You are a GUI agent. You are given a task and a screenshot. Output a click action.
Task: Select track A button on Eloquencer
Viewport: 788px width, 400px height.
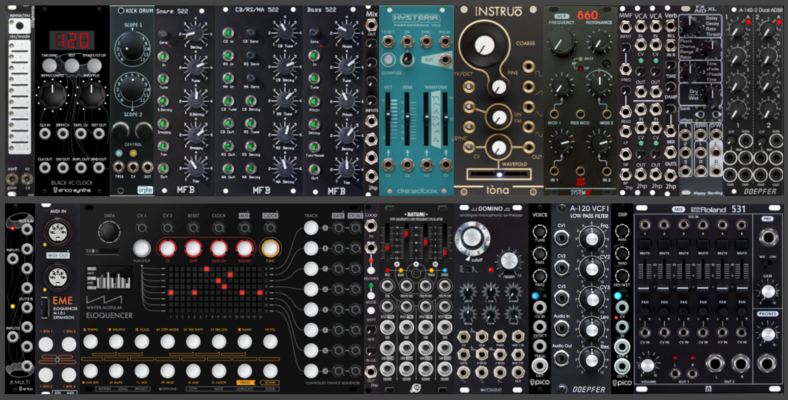click(311, 228)
